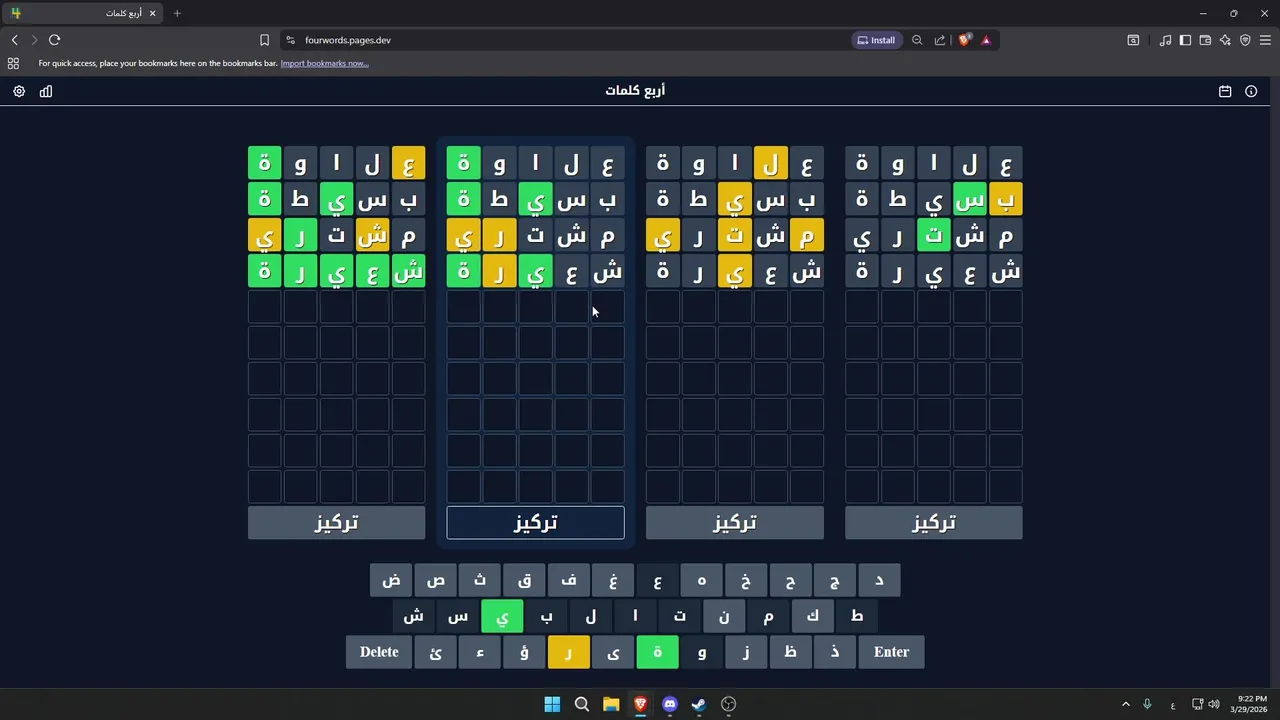Screen dimensions: 1280x720
Task: Click the Delete key
Action: [x=379, y=652]
